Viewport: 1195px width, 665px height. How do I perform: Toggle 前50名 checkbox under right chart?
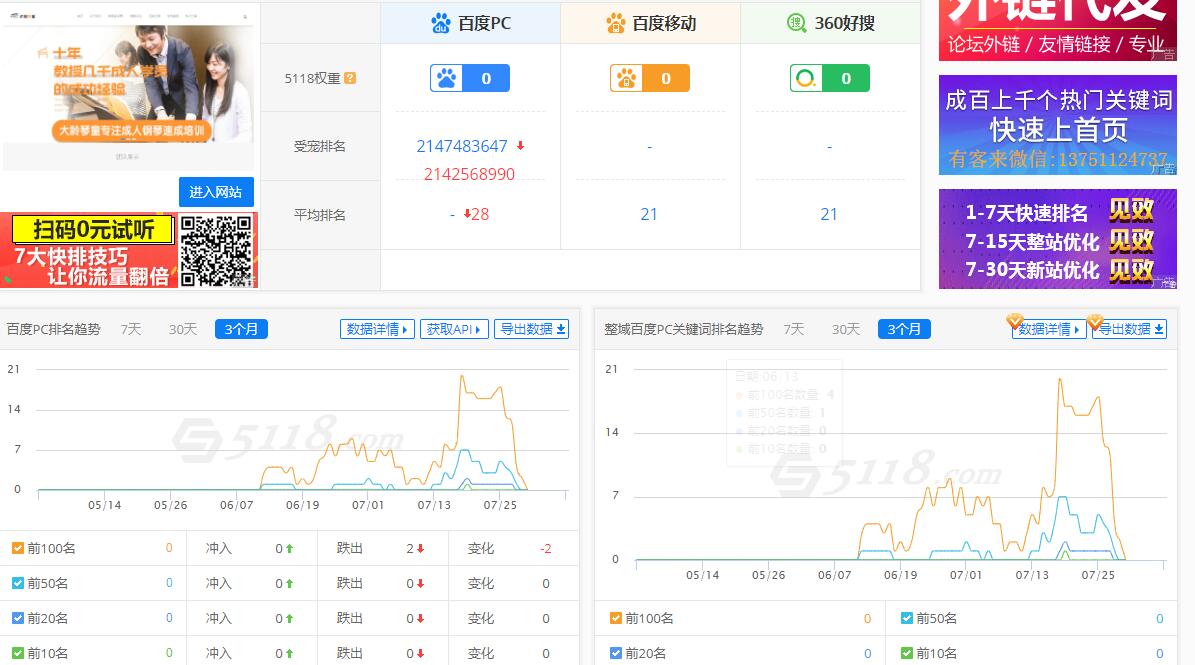(907, 618)
